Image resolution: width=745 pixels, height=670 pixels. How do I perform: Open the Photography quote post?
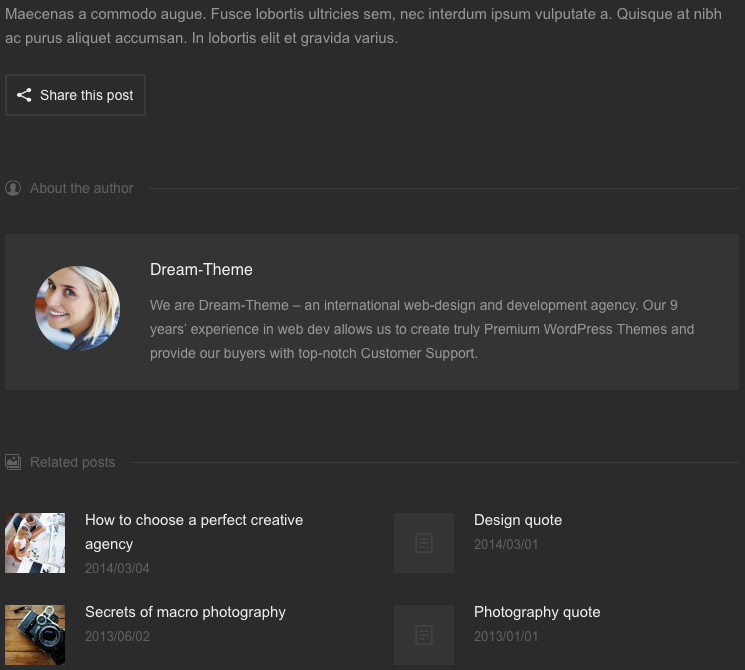[537, 612]
